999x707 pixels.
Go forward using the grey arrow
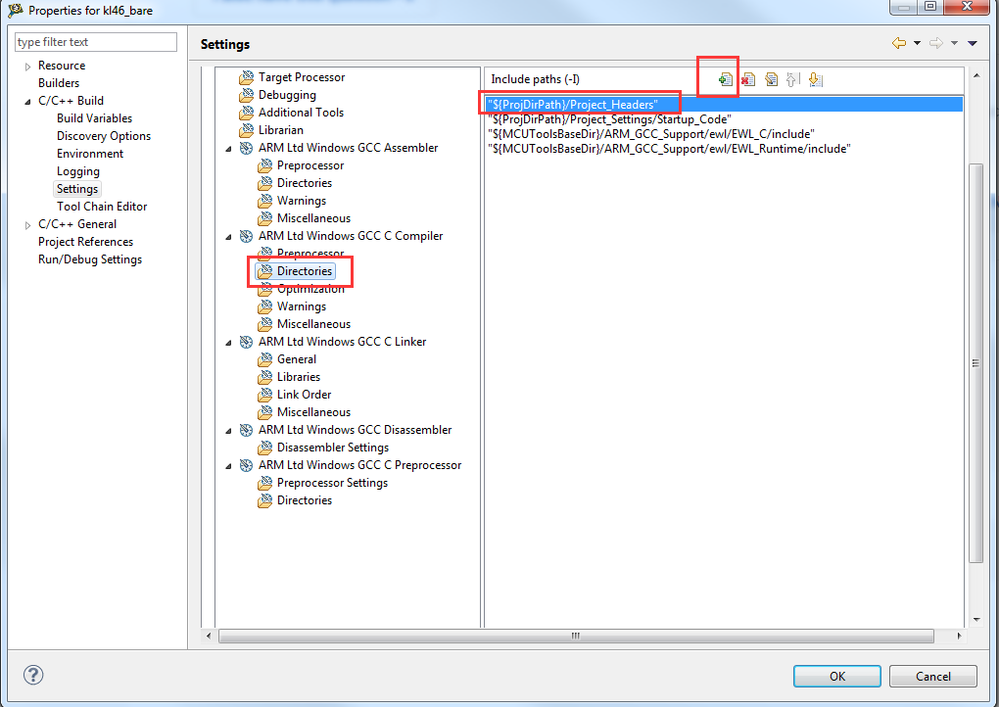pyautogui.click(x=936, y=43)
